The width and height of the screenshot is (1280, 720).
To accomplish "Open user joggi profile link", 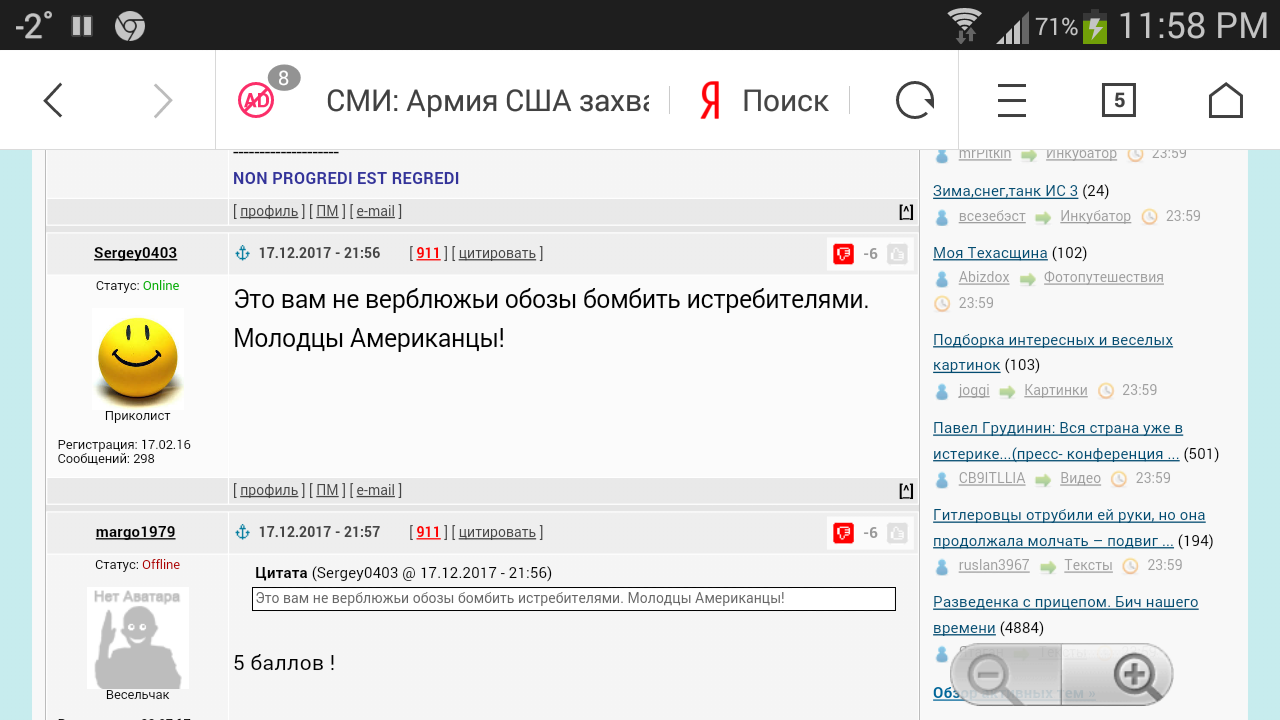I will pyautogui.click(x=973, y=390).
